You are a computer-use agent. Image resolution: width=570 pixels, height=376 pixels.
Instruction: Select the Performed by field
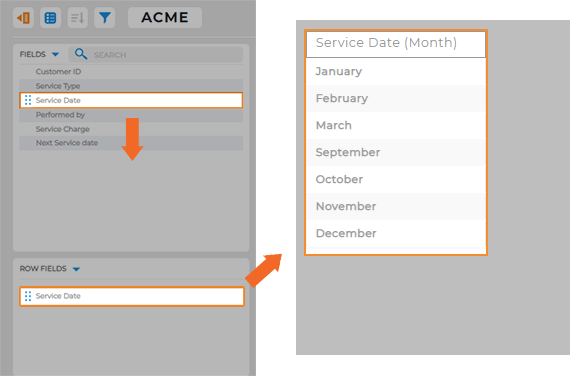click(x=131, y=115)
